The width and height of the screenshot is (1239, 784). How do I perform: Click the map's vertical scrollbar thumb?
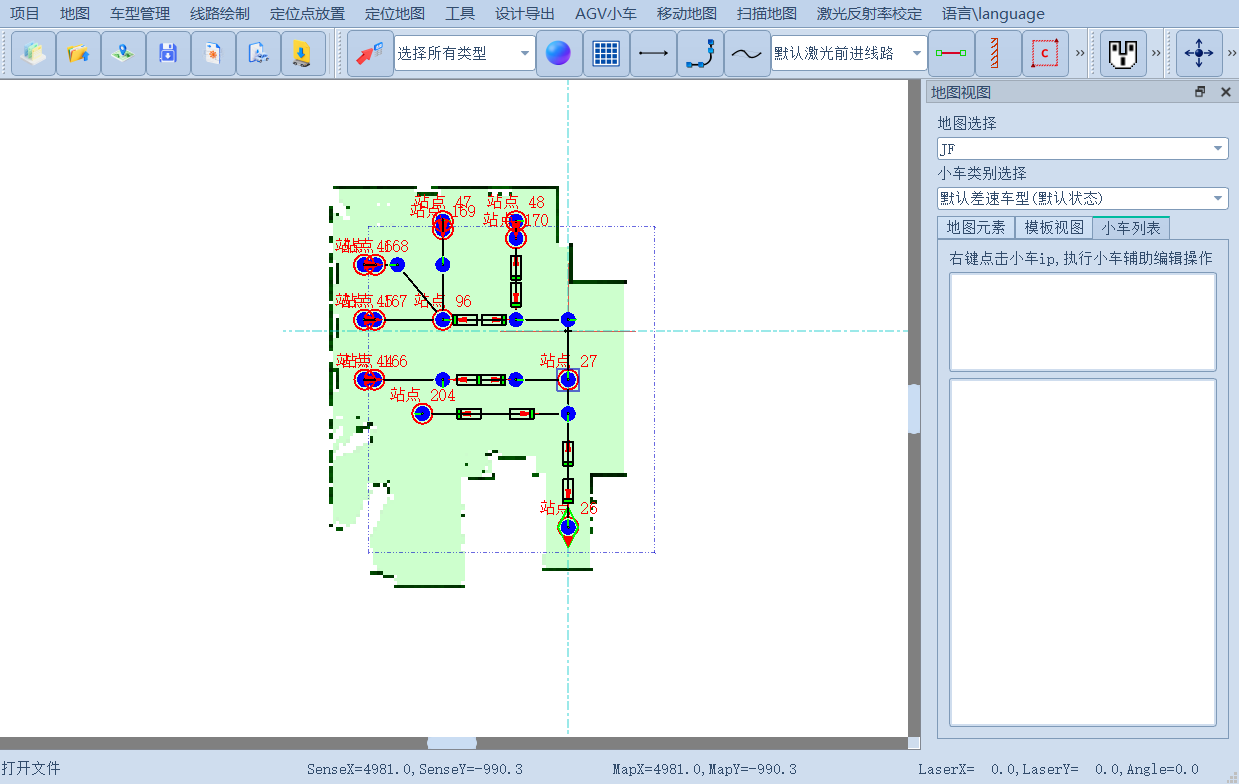(914, 408)
